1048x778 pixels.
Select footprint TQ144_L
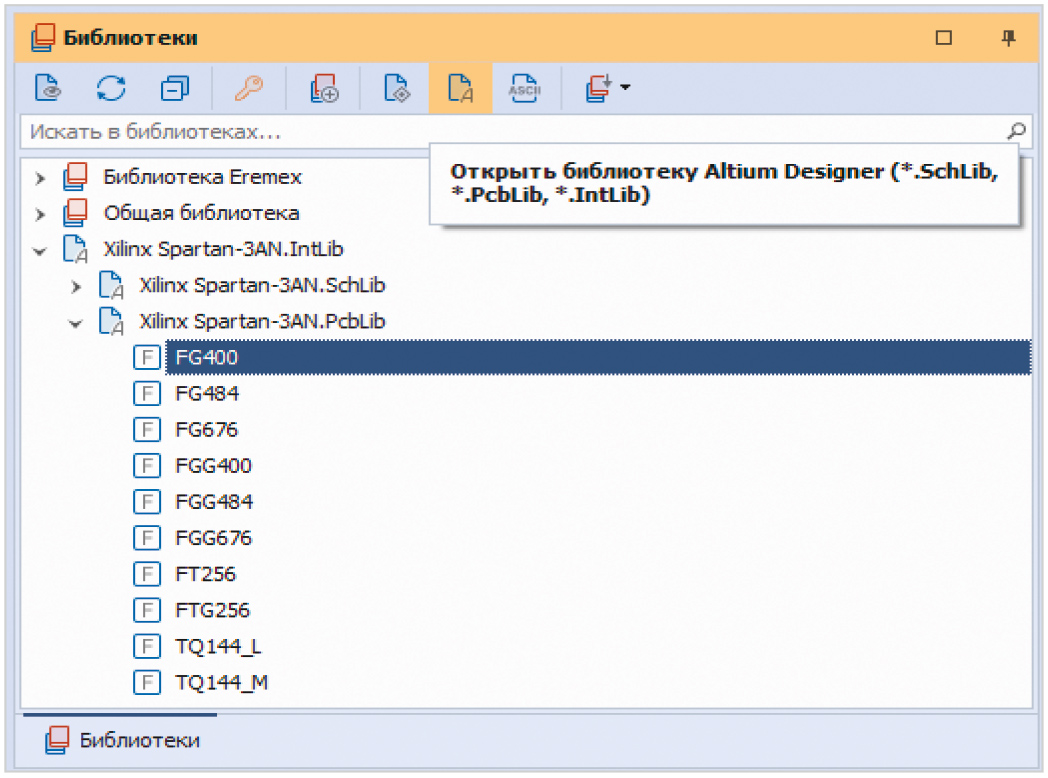(x=218, y=646)
